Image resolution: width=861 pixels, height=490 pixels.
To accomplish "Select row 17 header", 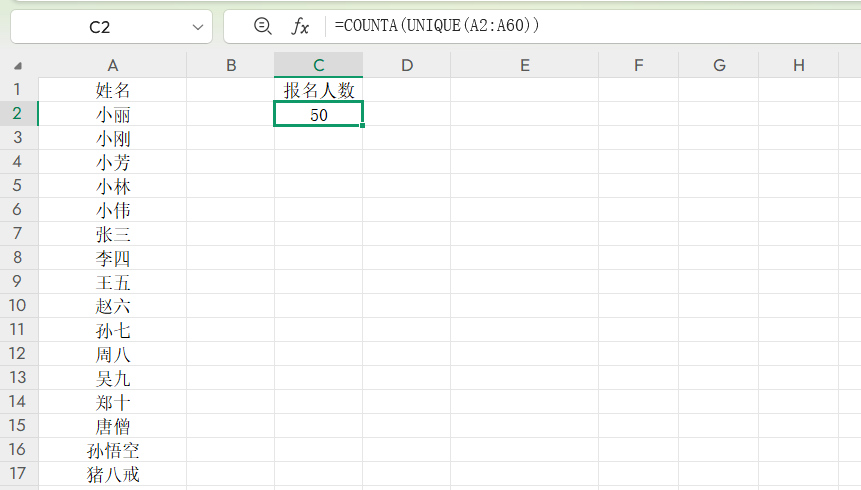I will (18, 474).
